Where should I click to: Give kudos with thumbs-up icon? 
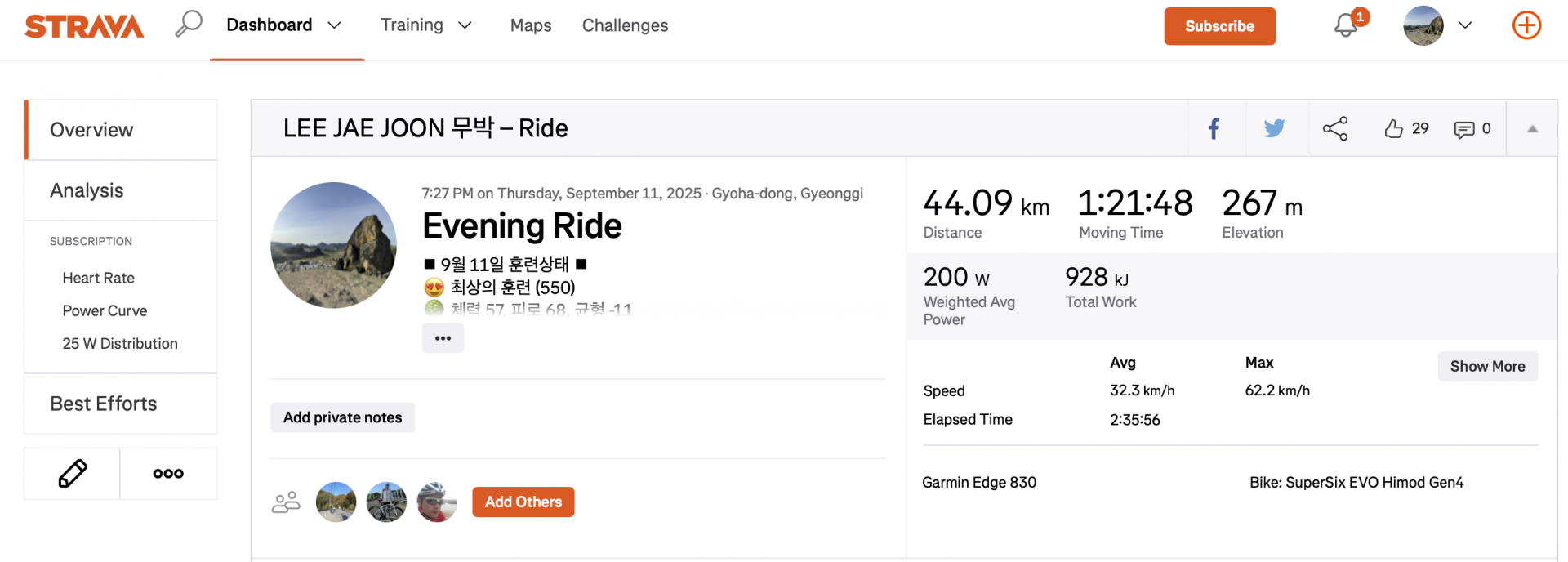tap(1394, 128)
